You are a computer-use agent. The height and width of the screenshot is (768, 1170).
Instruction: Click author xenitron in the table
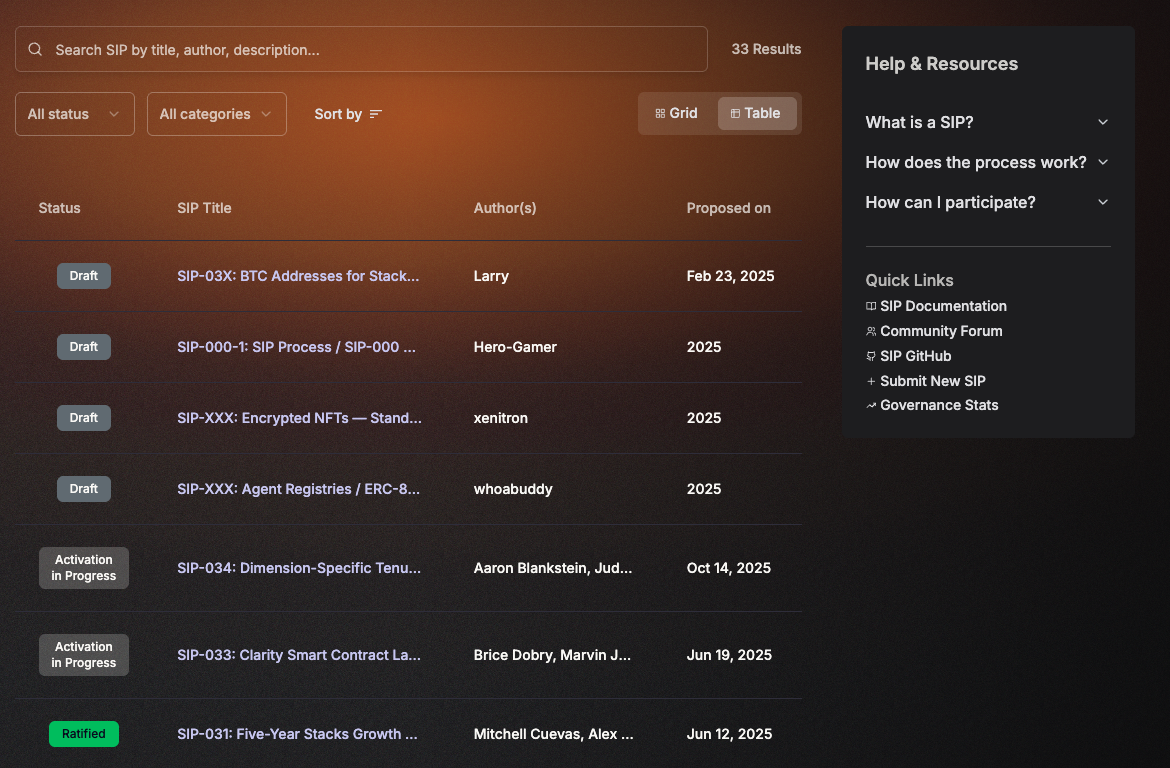pos(501,418)
